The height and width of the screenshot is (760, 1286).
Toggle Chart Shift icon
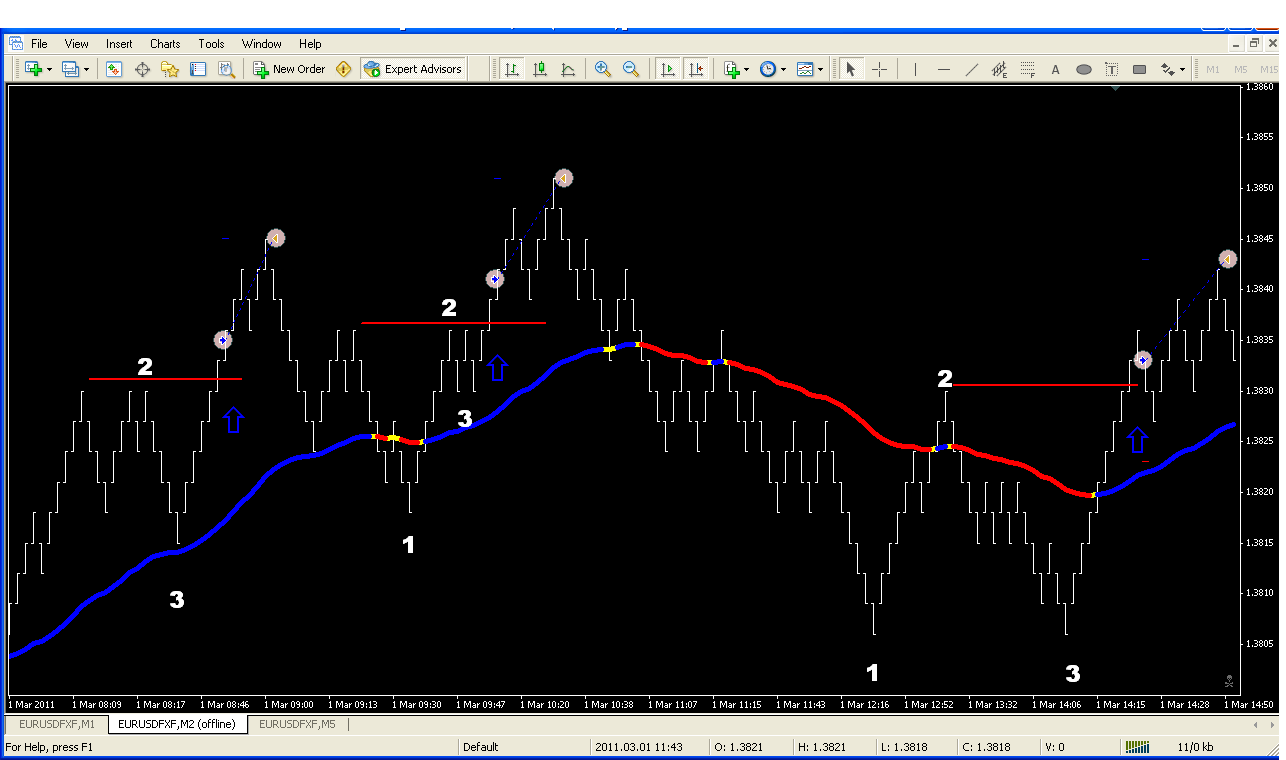tap(696, 69)
